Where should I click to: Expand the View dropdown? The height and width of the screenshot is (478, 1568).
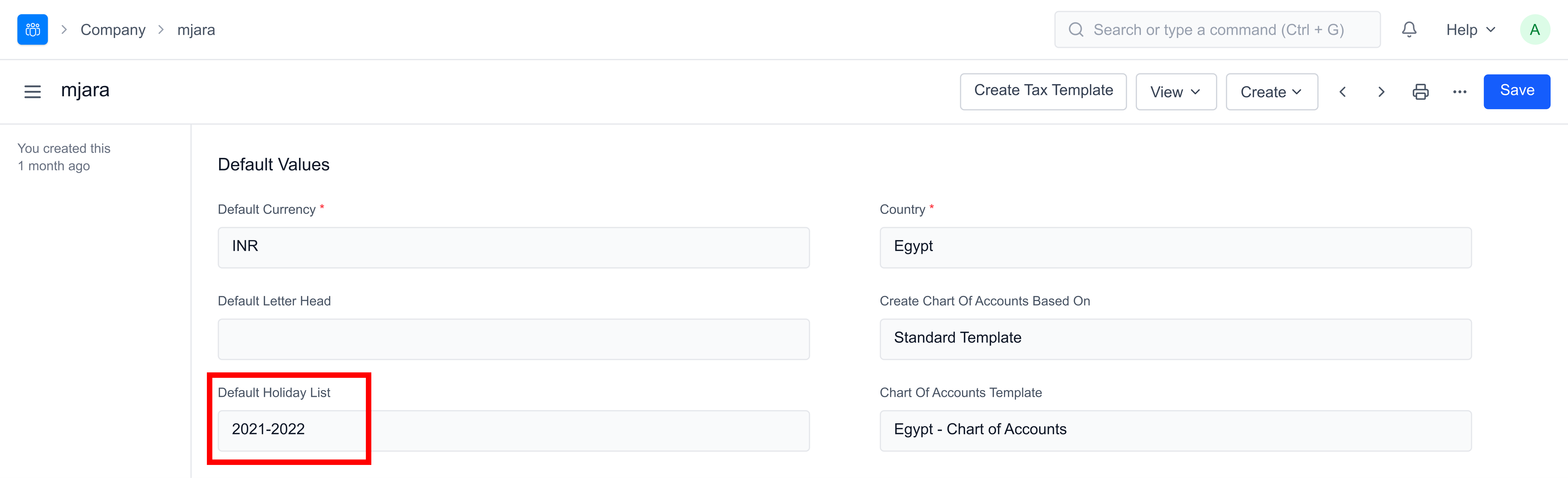pos(1175,92)
